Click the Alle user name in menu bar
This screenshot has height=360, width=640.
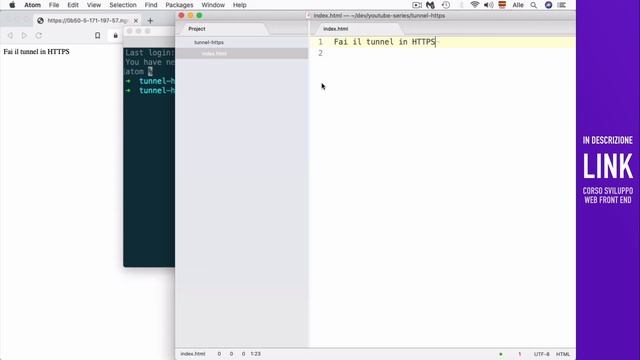[518, 5]
